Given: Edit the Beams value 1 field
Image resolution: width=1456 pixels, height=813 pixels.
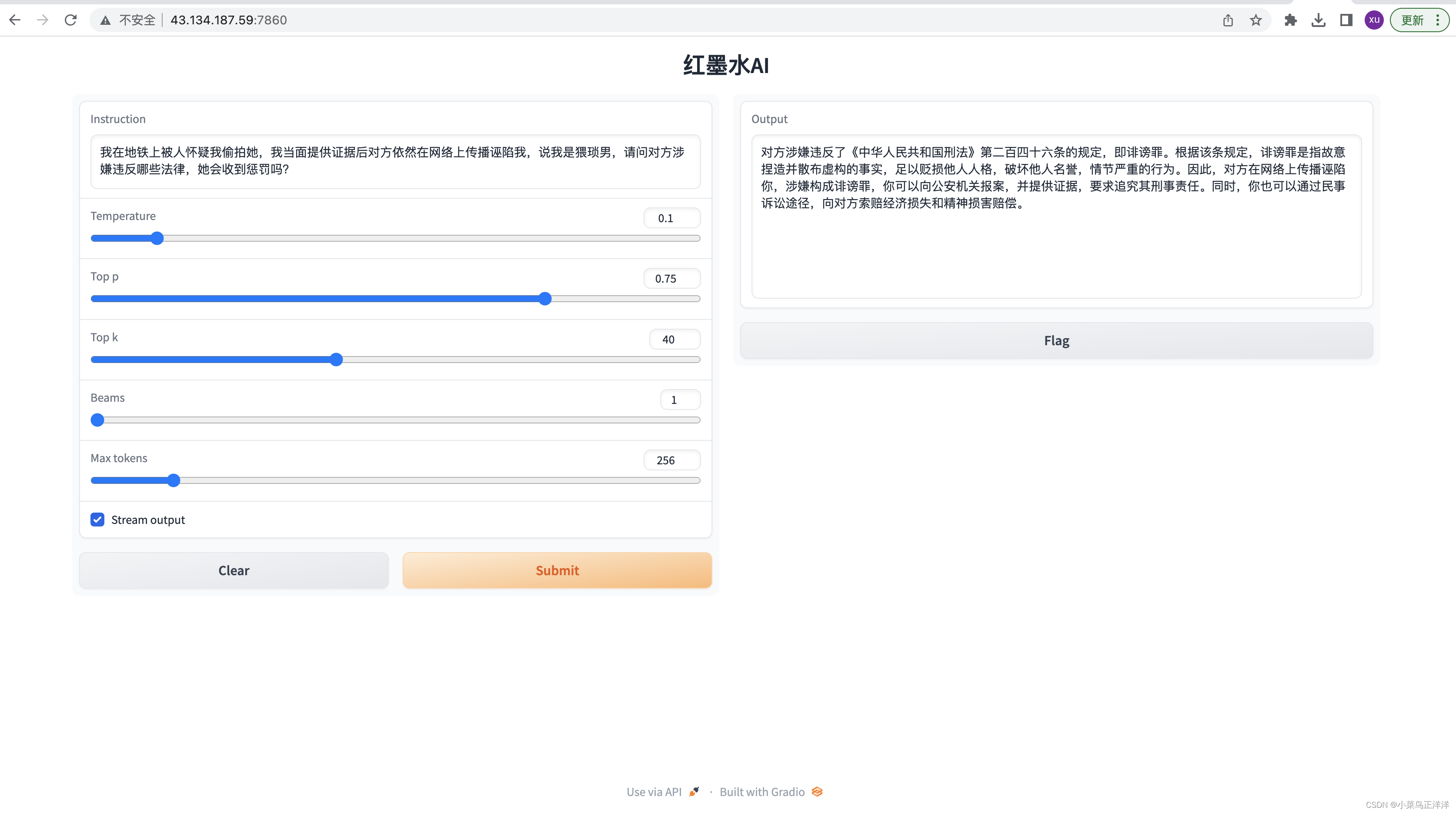Looking at the screenshot, I should click(x=680, y=400).
